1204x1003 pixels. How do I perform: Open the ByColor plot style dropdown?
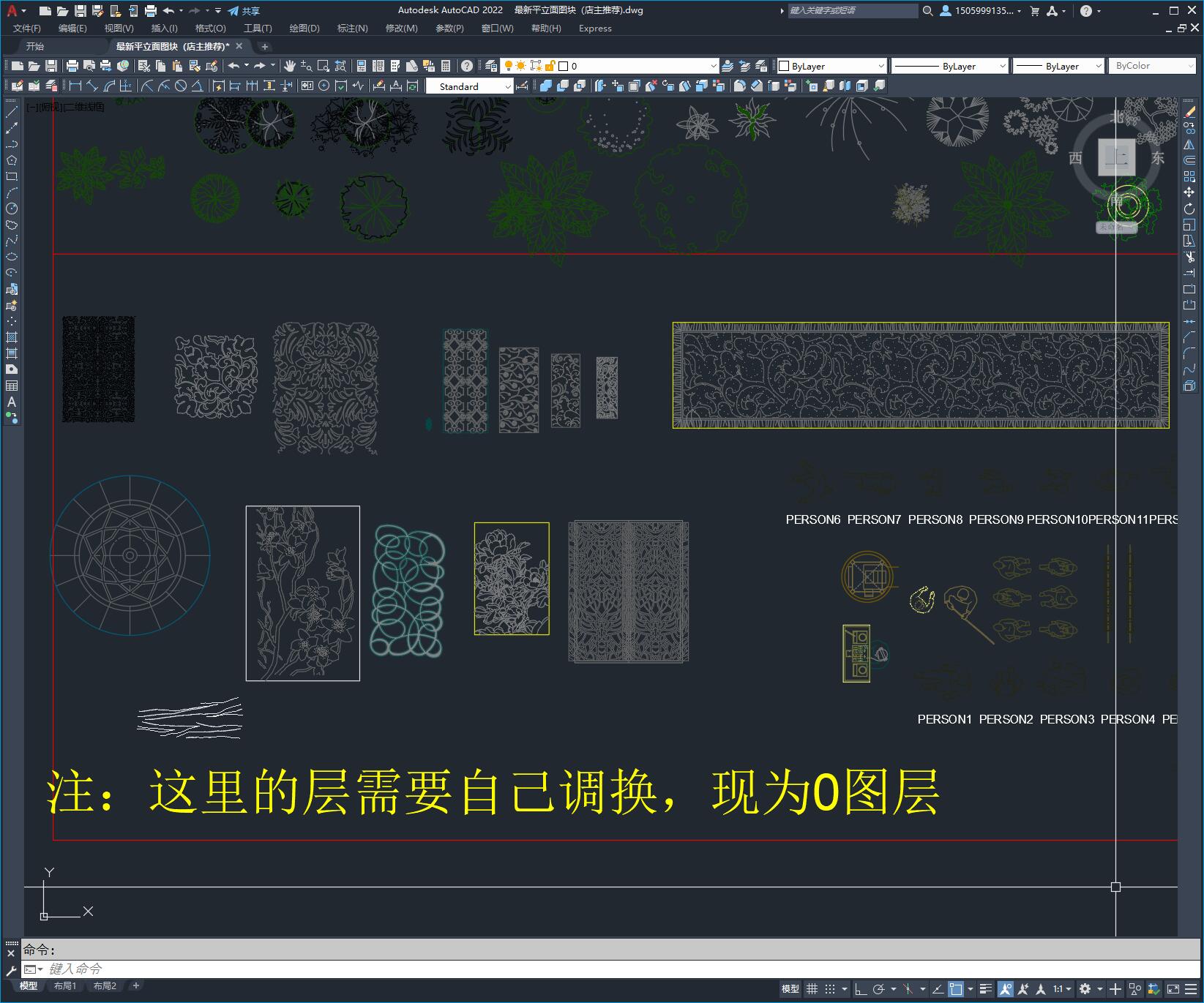pyautogui.click(x=1153, y=66)
